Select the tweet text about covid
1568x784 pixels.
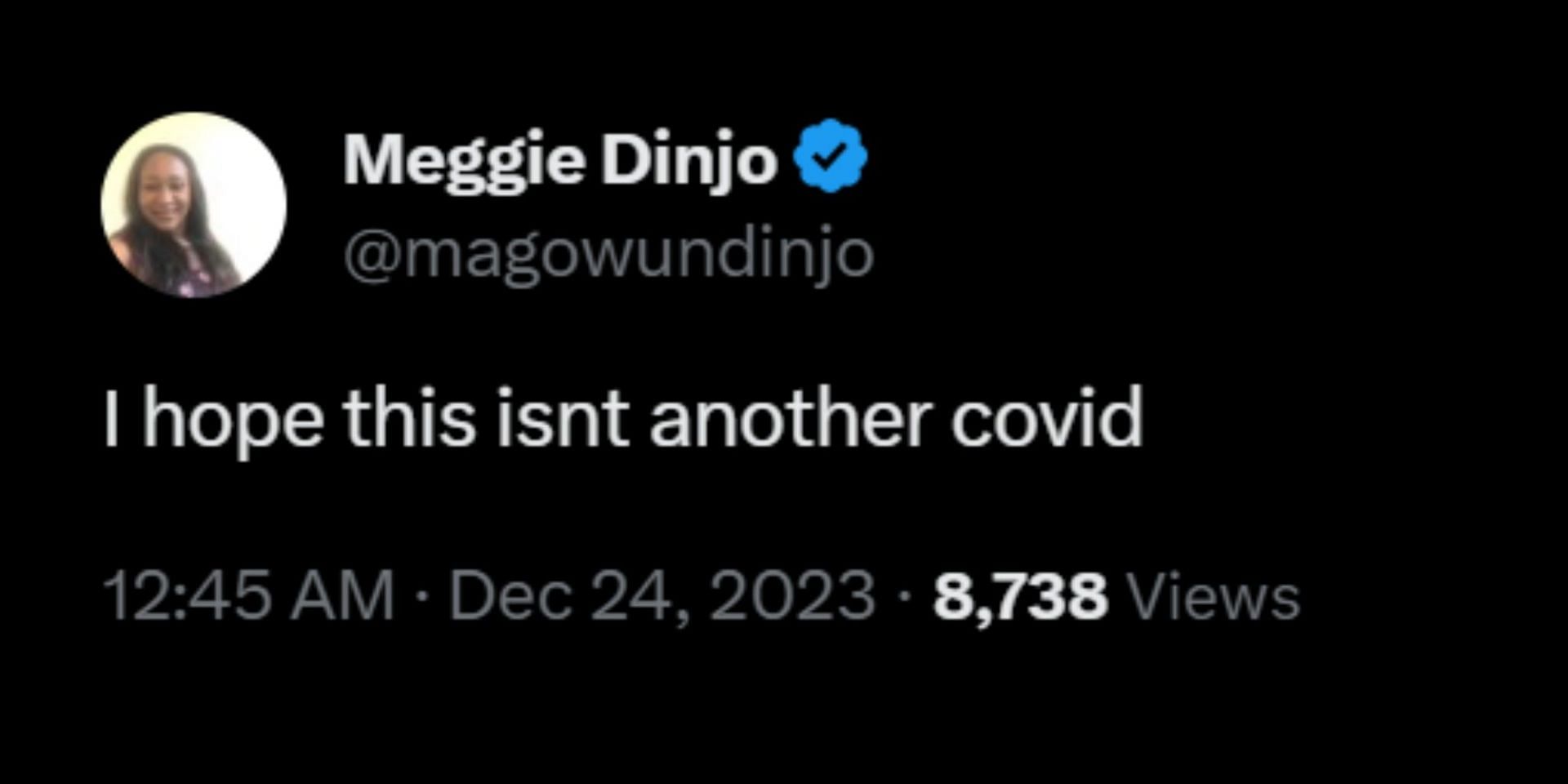pyautogui.click(x=623, y=419)
